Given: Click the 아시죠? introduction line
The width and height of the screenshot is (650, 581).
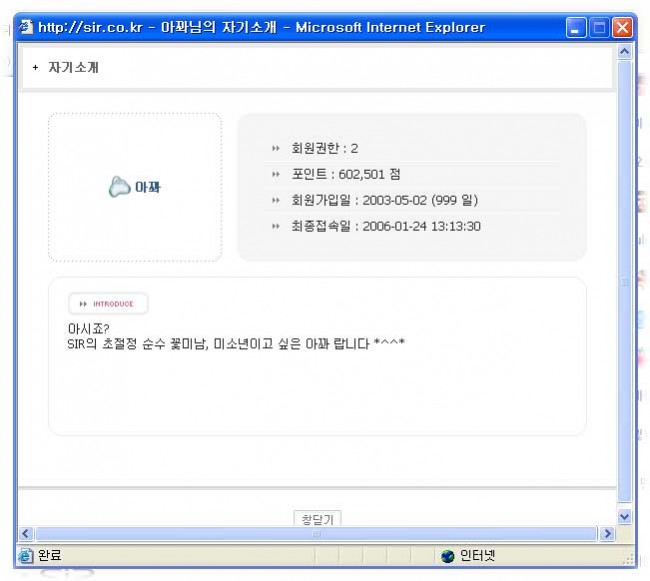Looking at the screenshot, I should pos(88,329).
